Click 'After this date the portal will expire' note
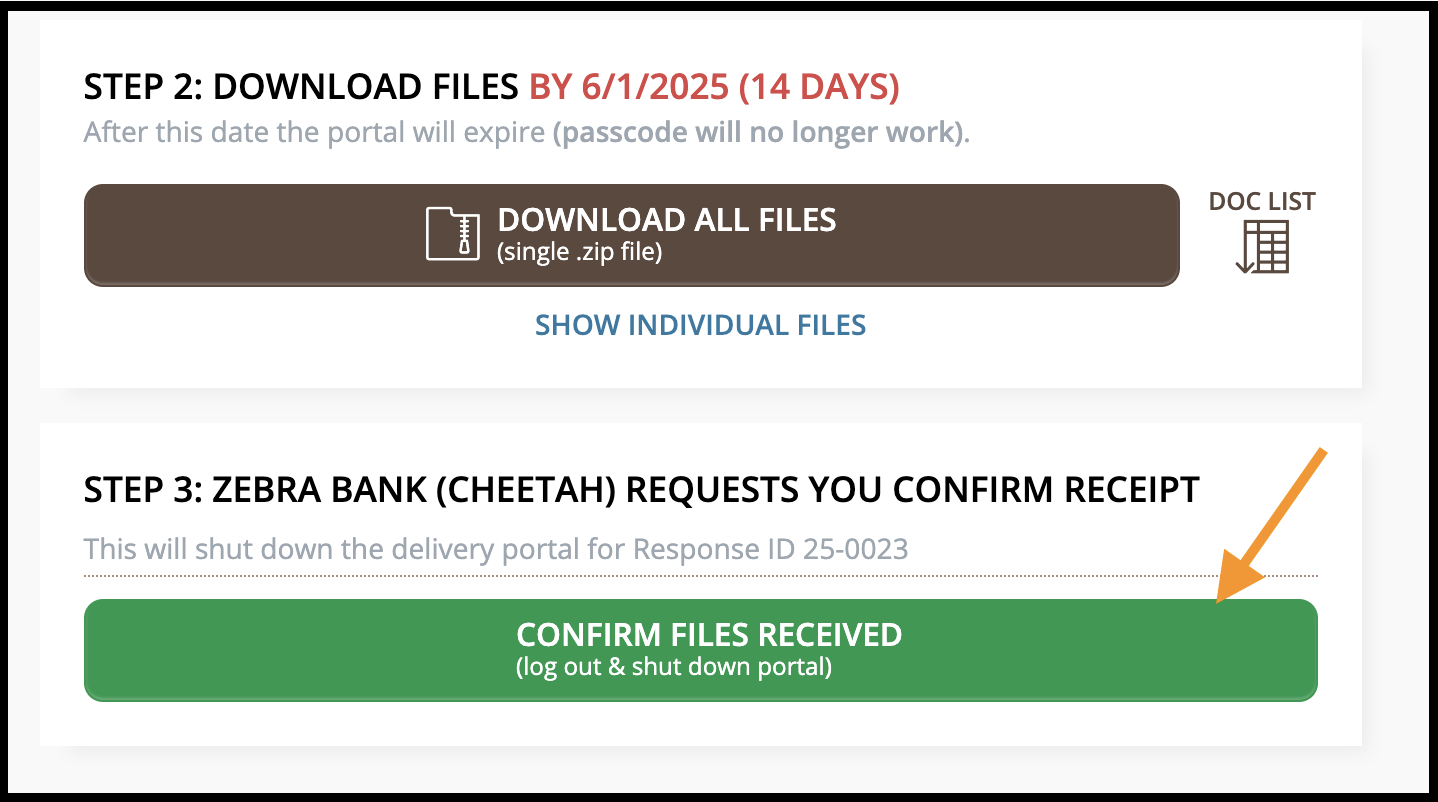The width and height of the screenshot is (1438, 802). click(x=314, y=133)
